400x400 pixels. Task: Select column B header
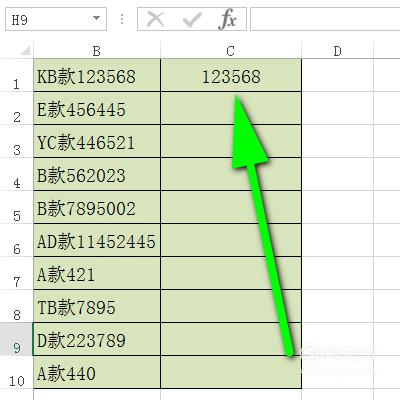(x=97, y=51)
